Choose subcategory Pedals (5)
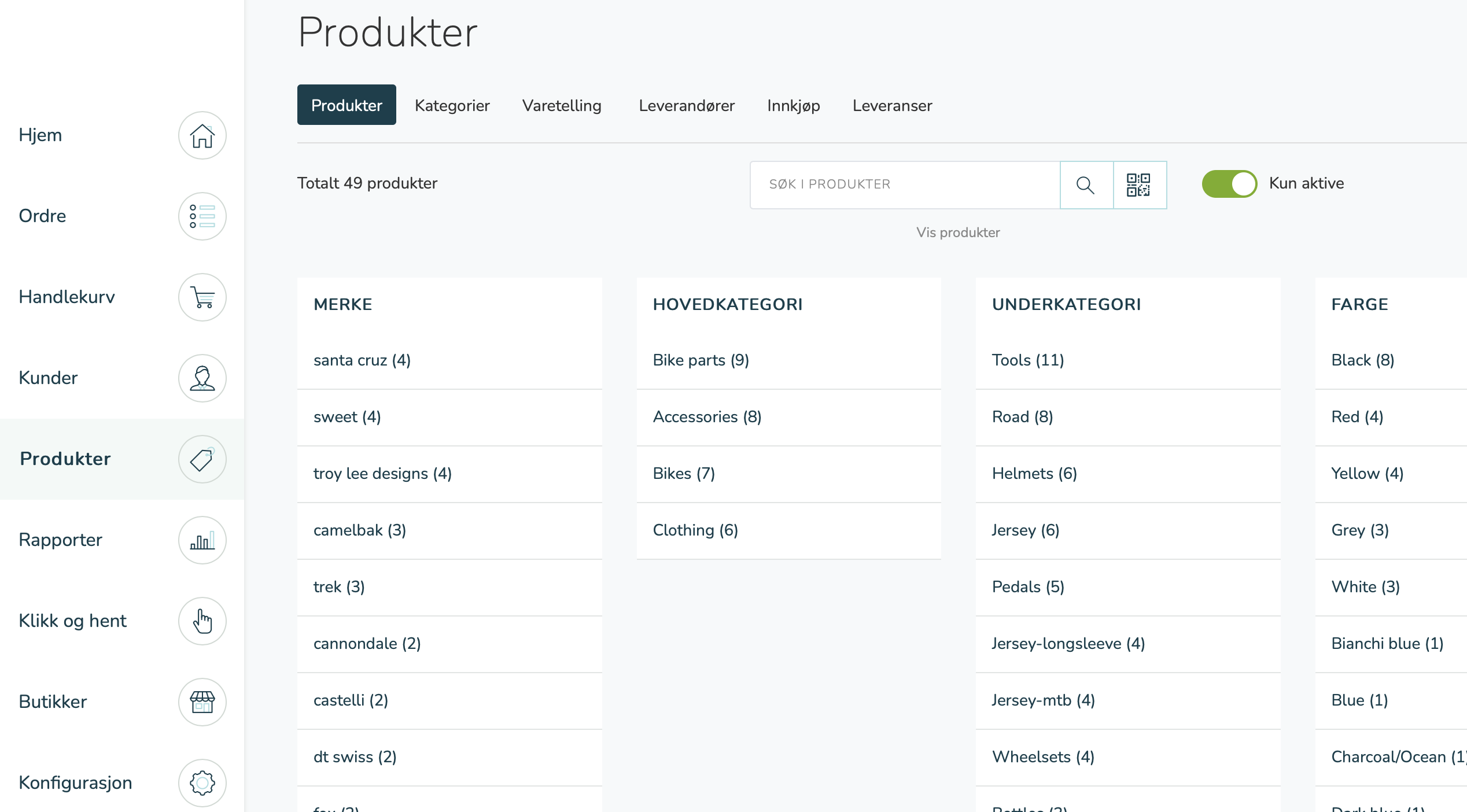 point(1128,587)
